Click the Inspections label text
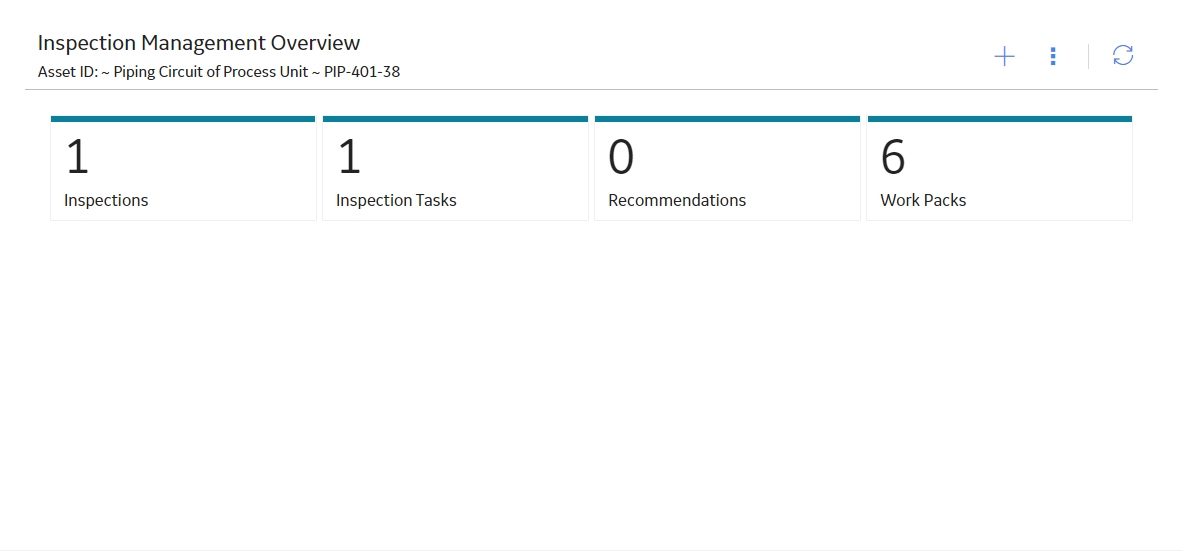 click(106, 201)
